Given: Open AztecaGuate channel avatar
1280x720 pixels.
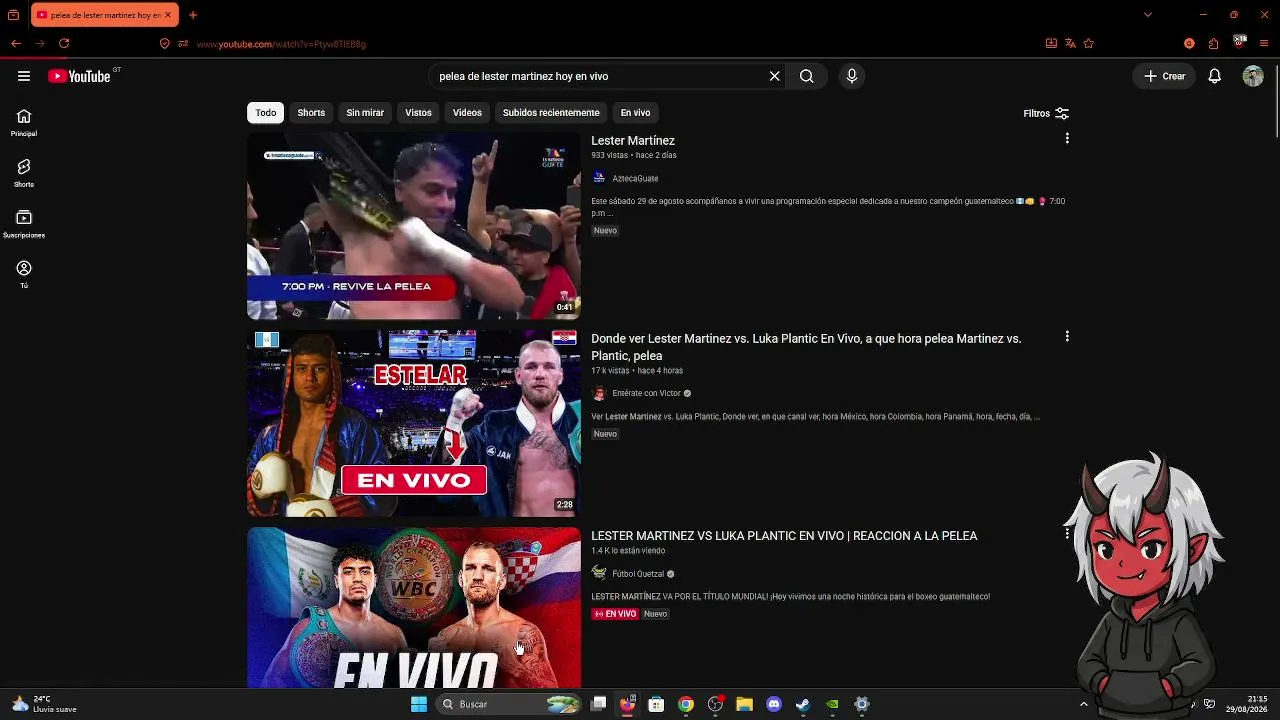Looking at the screenshot, I should pos(599,178).
